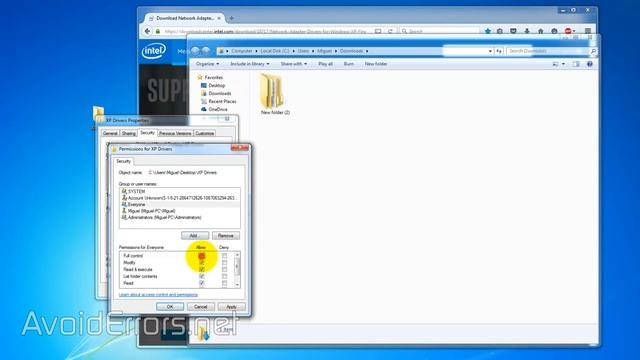
Task: Click Add in Permissions dialog
Action: coord(195,236)
